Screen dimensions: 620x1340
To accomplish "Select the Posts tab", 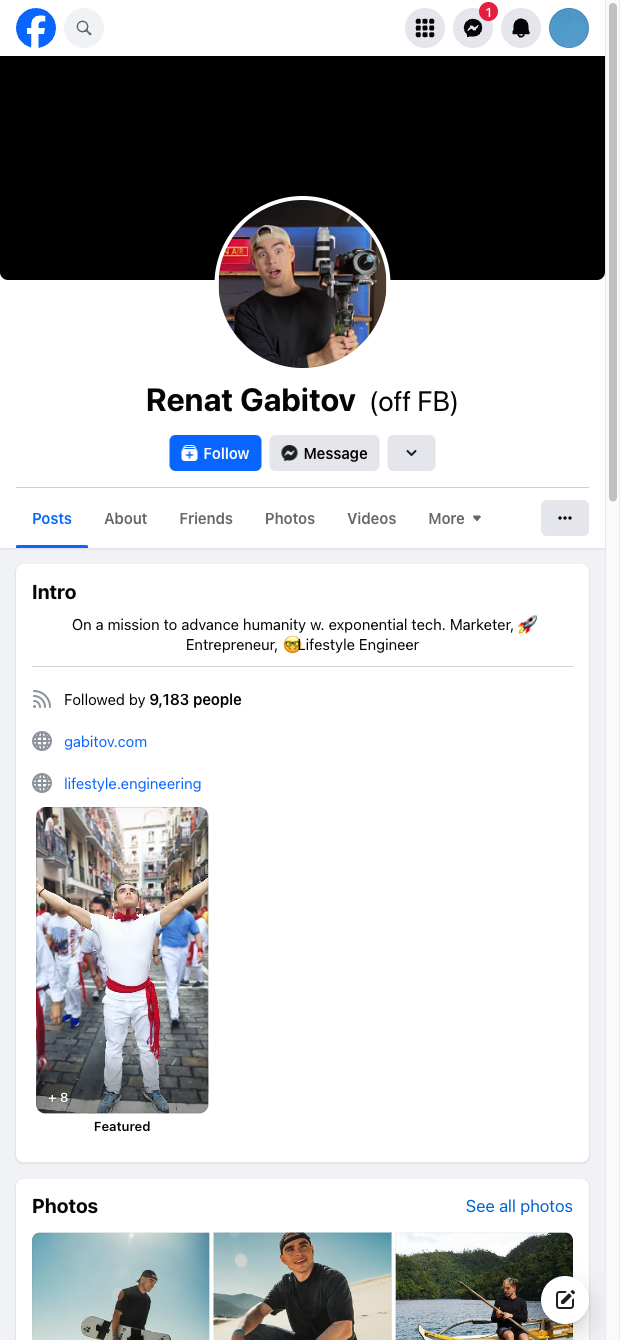I will 52,518.
